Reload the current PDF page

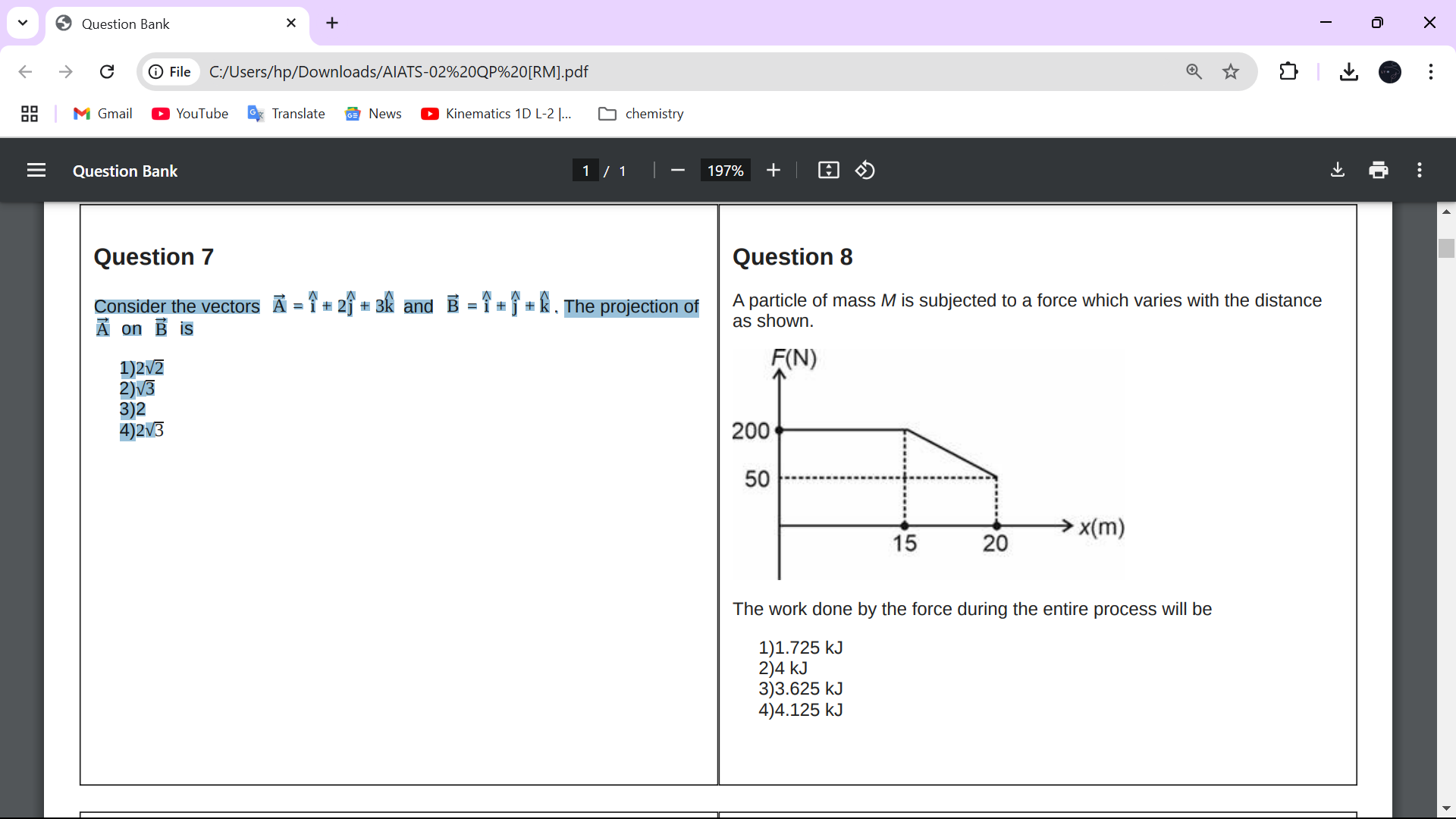point(107,71)
